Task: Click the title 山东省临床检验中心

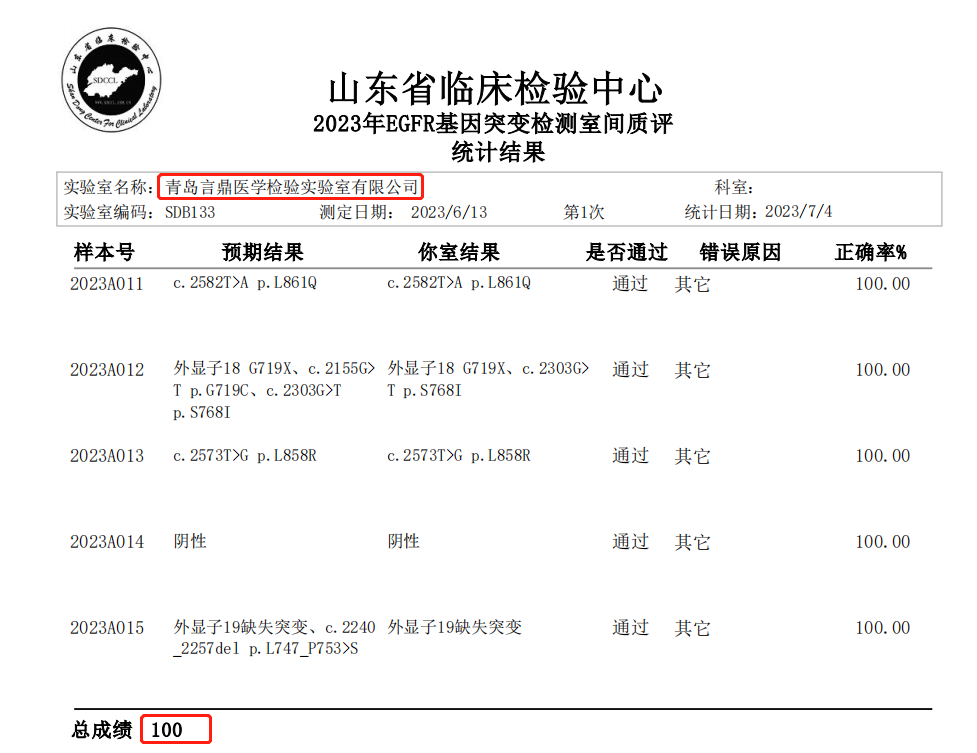Action: pos(495,88)
